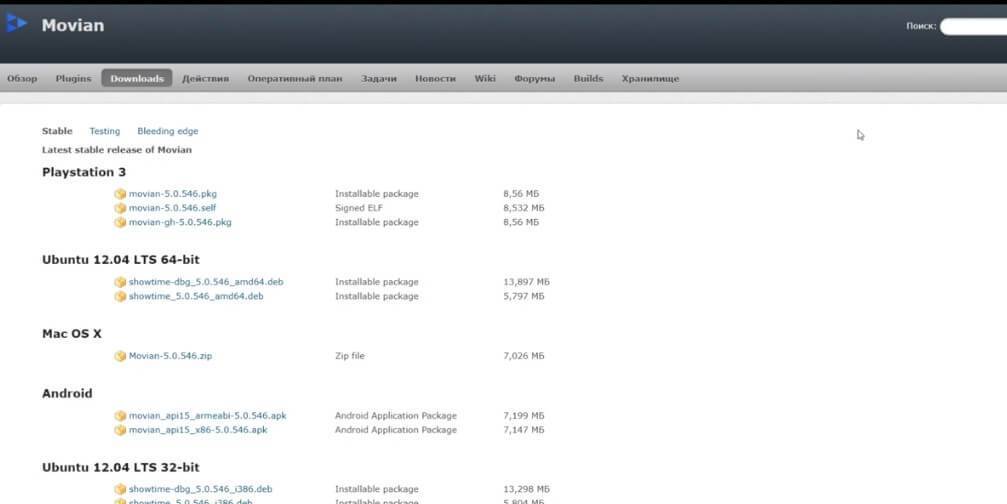Click the 13,298 МБ file size

click(x=527, y=489)
